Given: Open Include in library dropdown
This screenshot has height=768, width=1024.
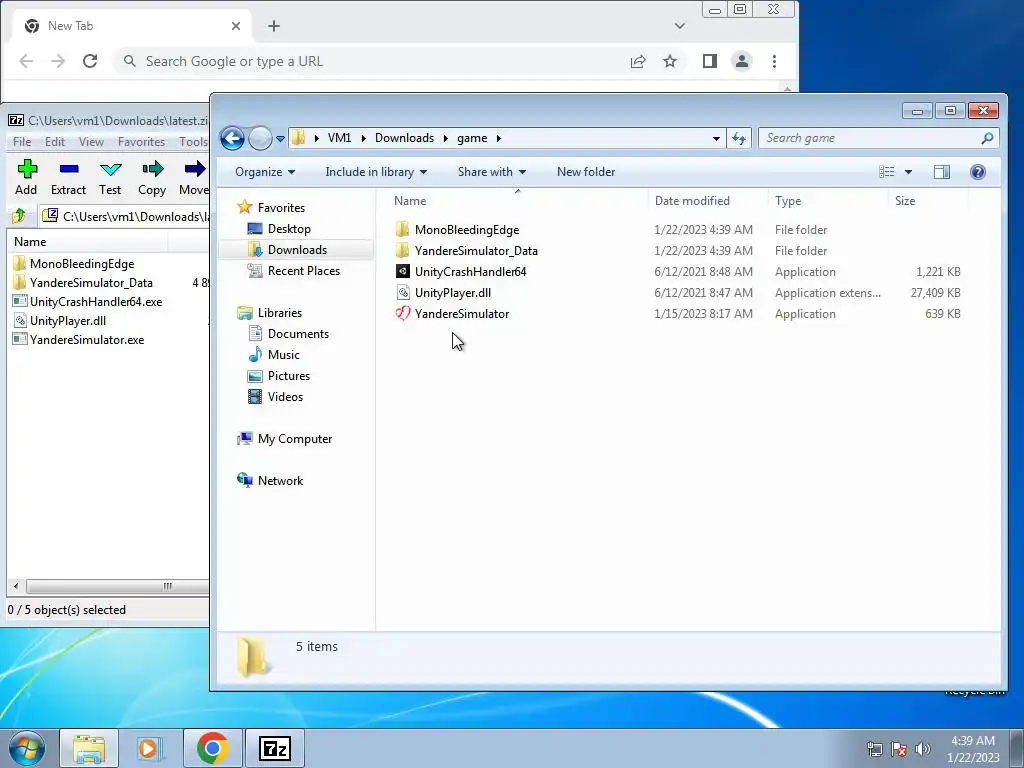Looking at the screenshot, I should 376,172.
